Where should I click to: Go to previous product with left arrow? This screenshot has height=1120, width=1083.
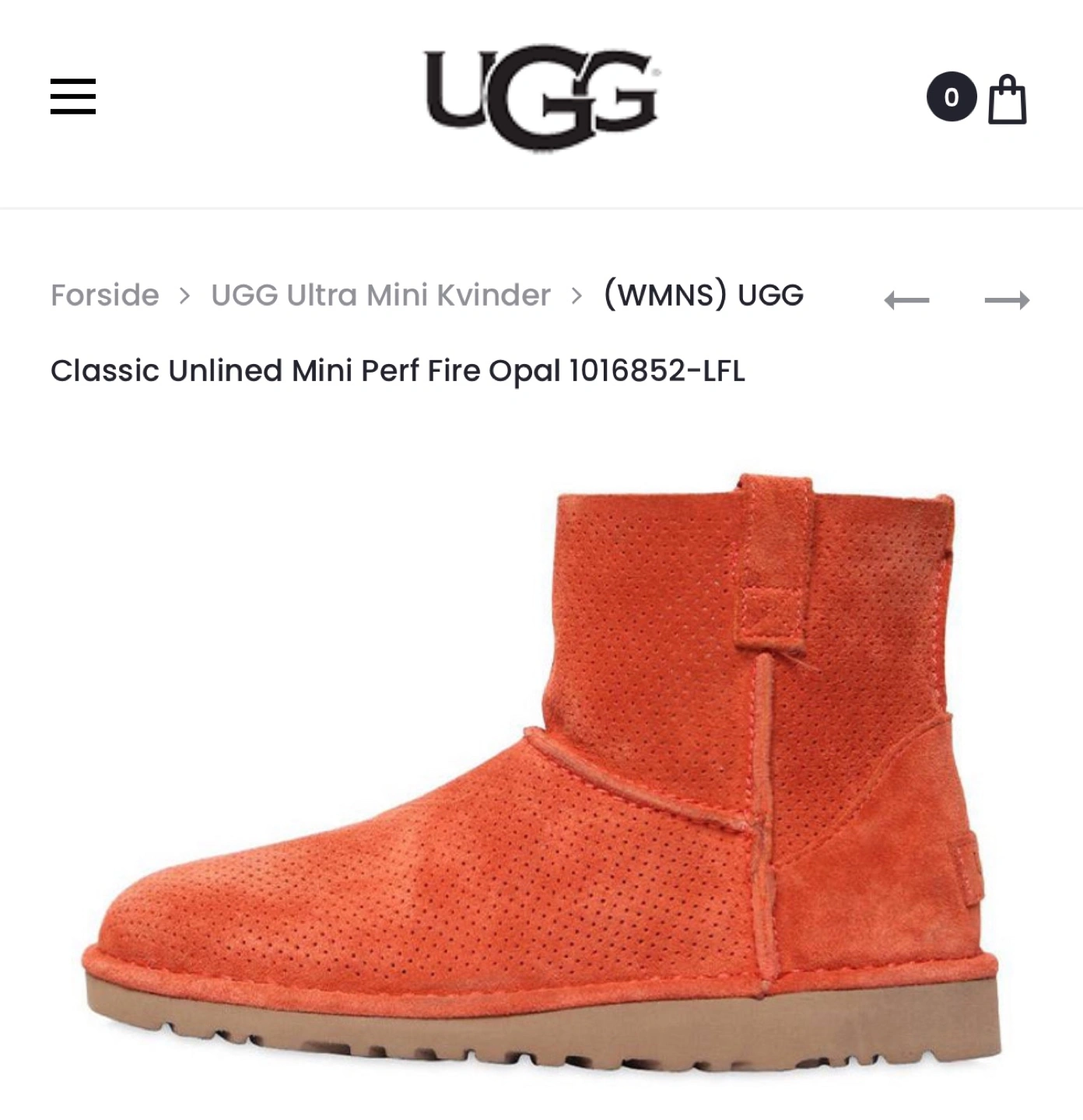[907, 300]
